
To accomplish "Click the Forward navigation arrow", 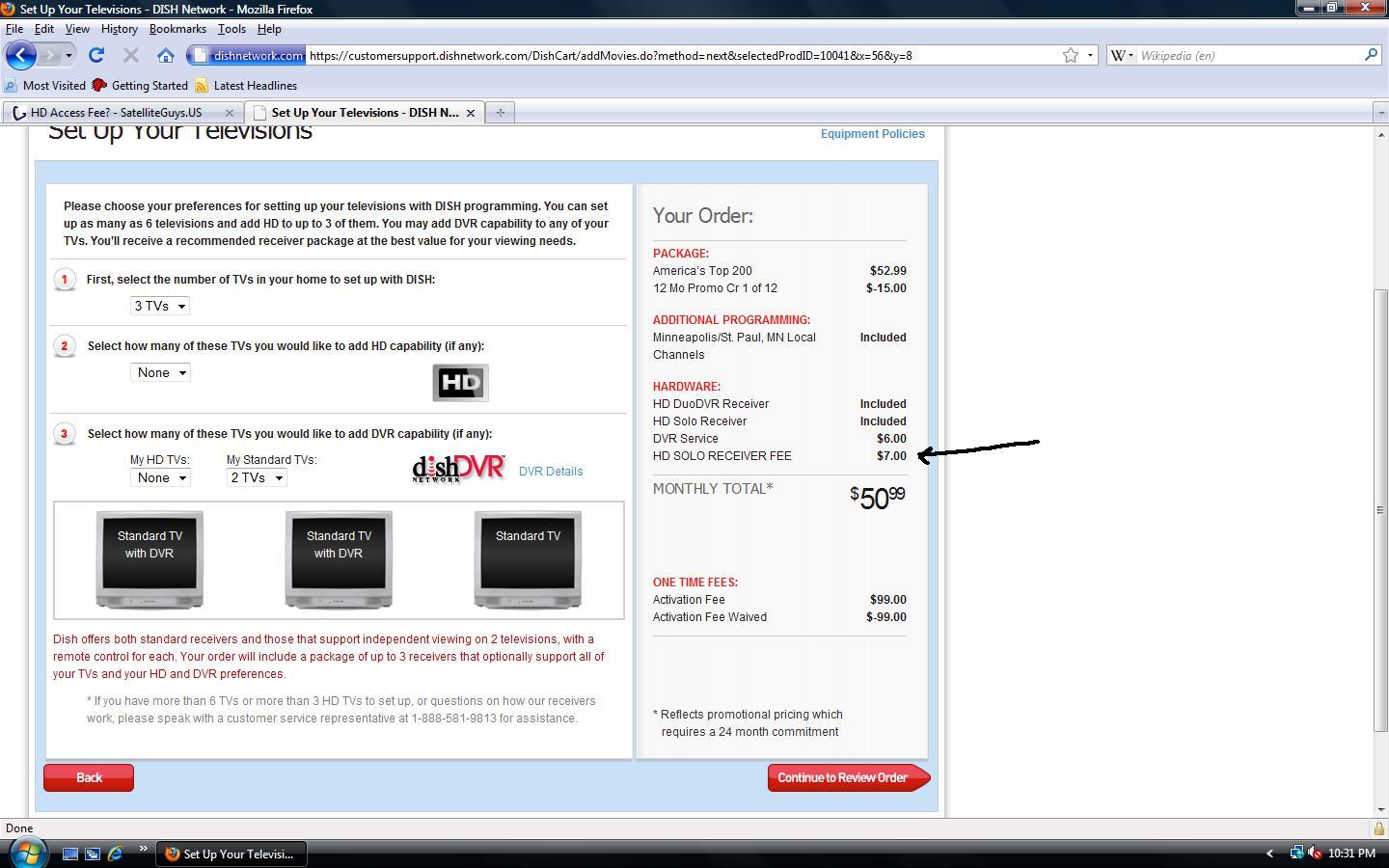I will coord(50,55).
